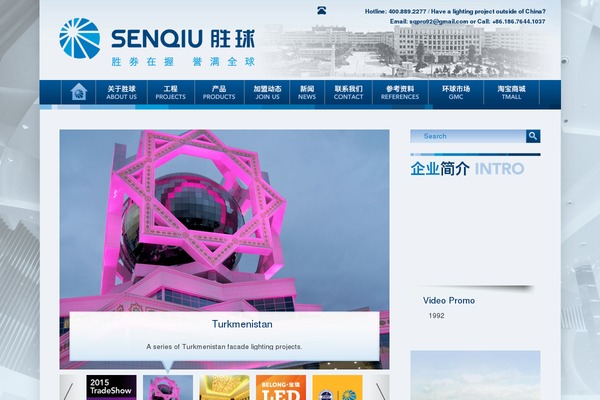Open the Turkmenistan project title link
The width and height of the screenshot is (600, 400).
242,324
